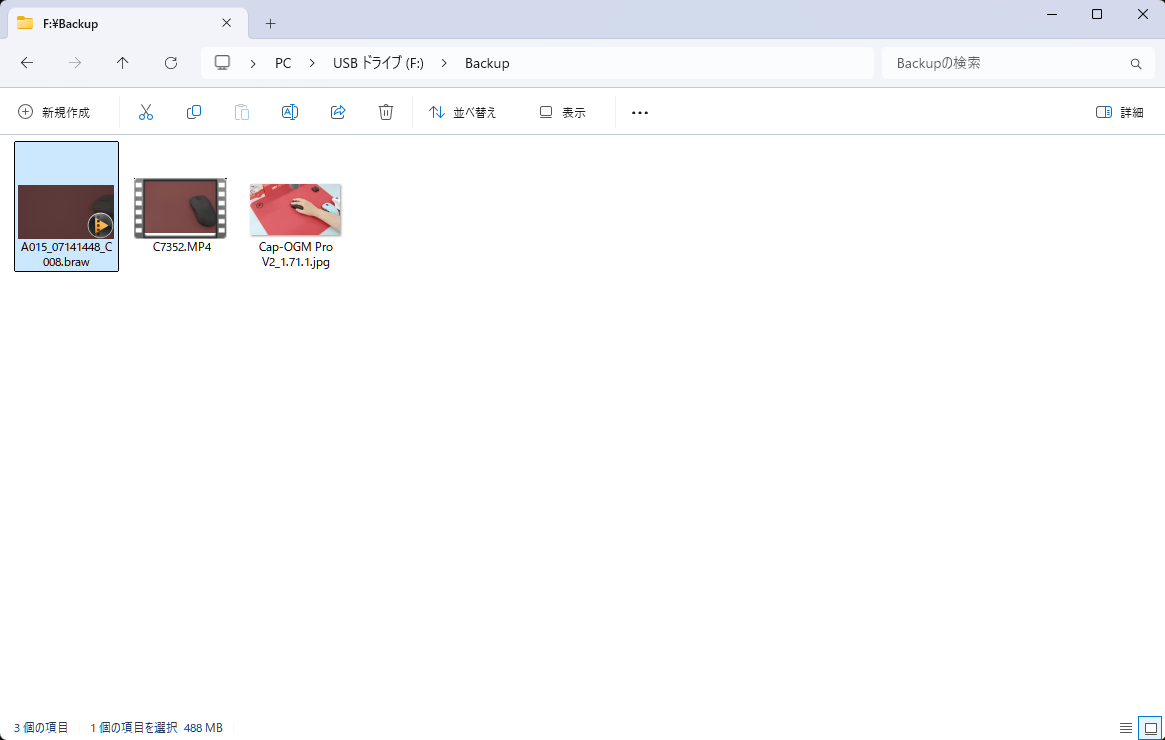
Task: Click the Rename icon in toolbar
Action: pos(290,112)
